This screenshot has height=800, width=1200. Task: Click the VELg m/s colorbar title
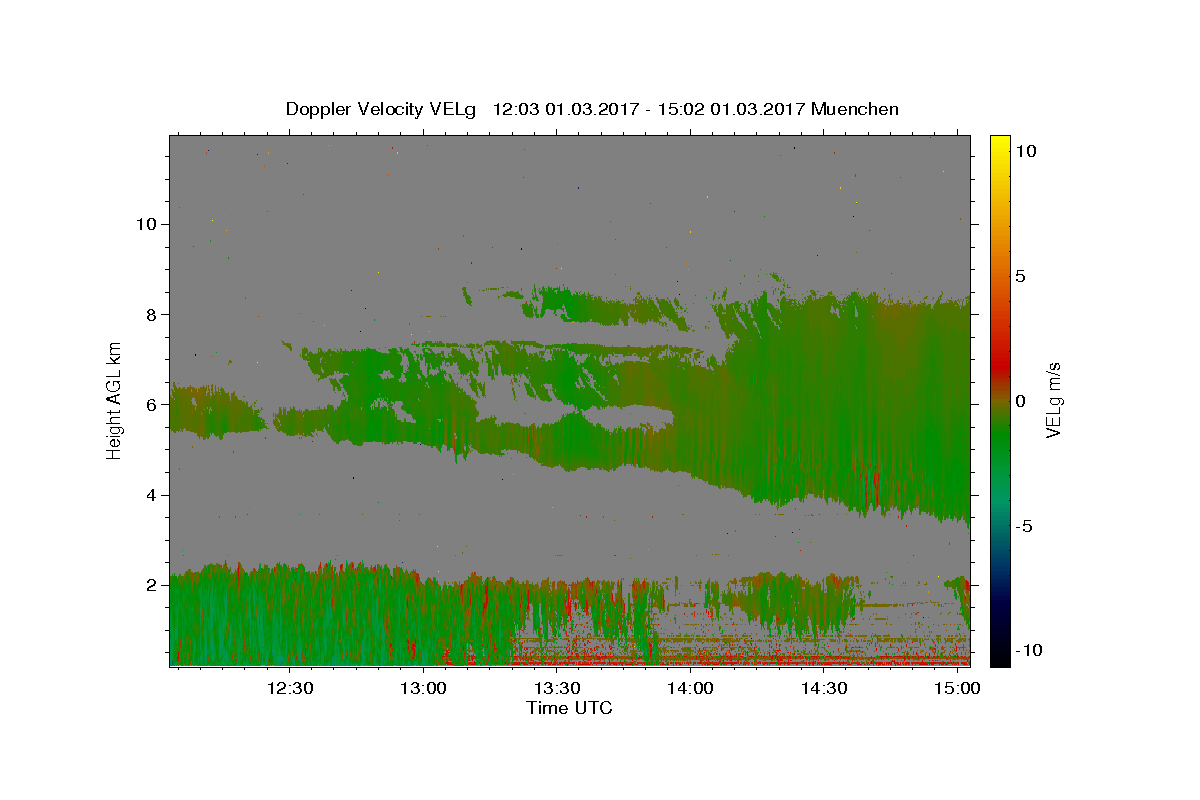coord(1053,400)
